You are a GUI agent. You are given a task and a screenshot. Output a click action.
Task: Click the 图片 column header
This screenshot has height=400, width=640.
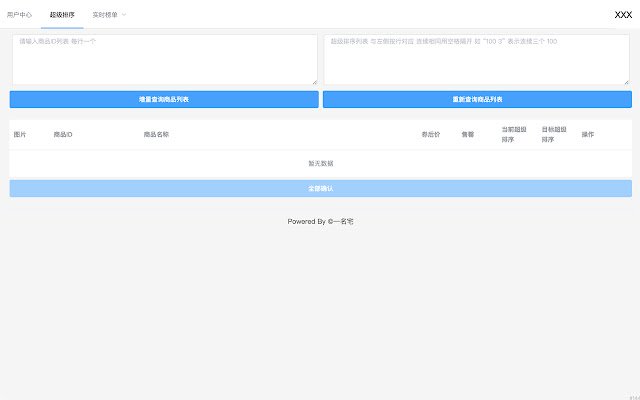coord(20,134)
